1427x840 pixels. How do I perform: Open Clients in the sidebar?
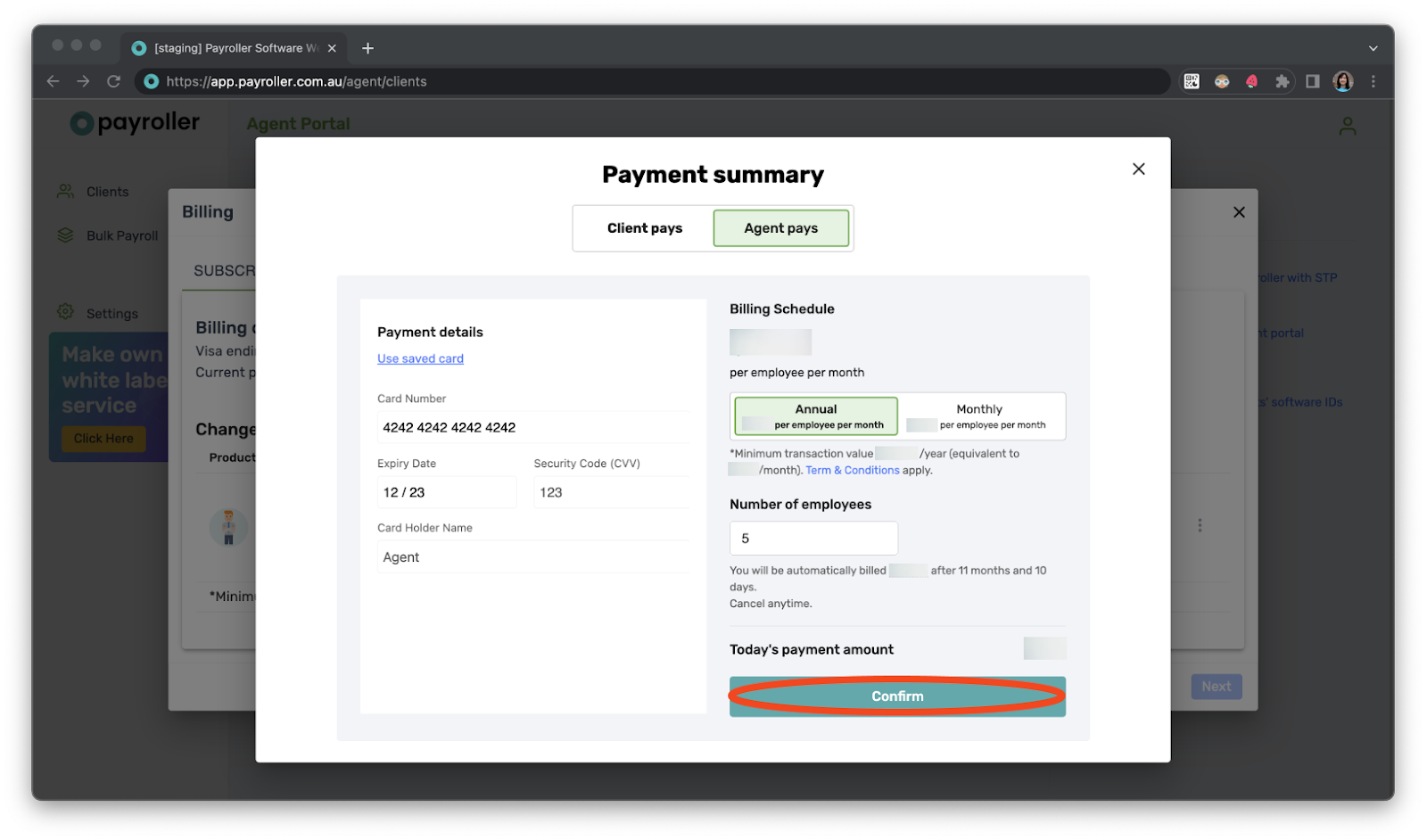(108, 192)
